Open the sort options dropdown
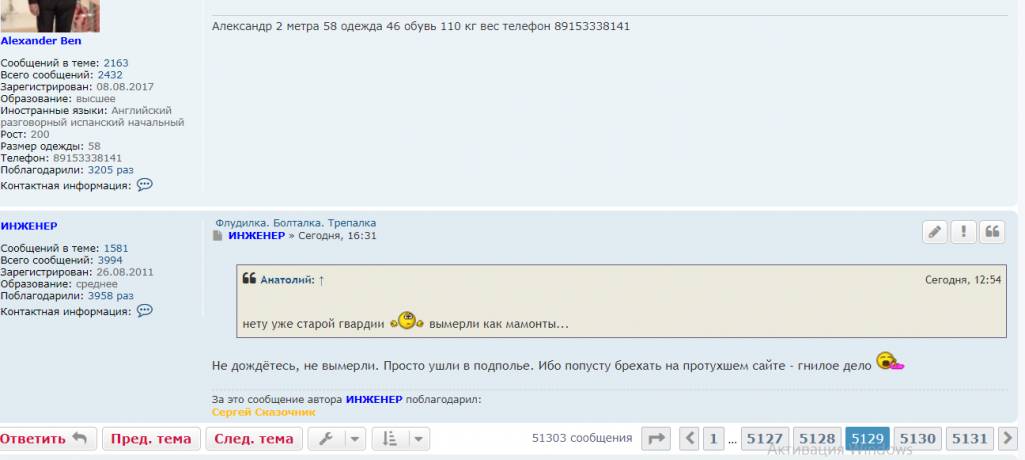 (401, 439)
